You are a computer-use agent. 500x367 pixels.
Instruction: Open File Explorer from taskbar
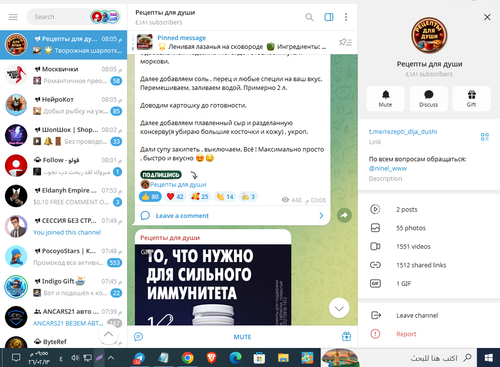(283, 358)
